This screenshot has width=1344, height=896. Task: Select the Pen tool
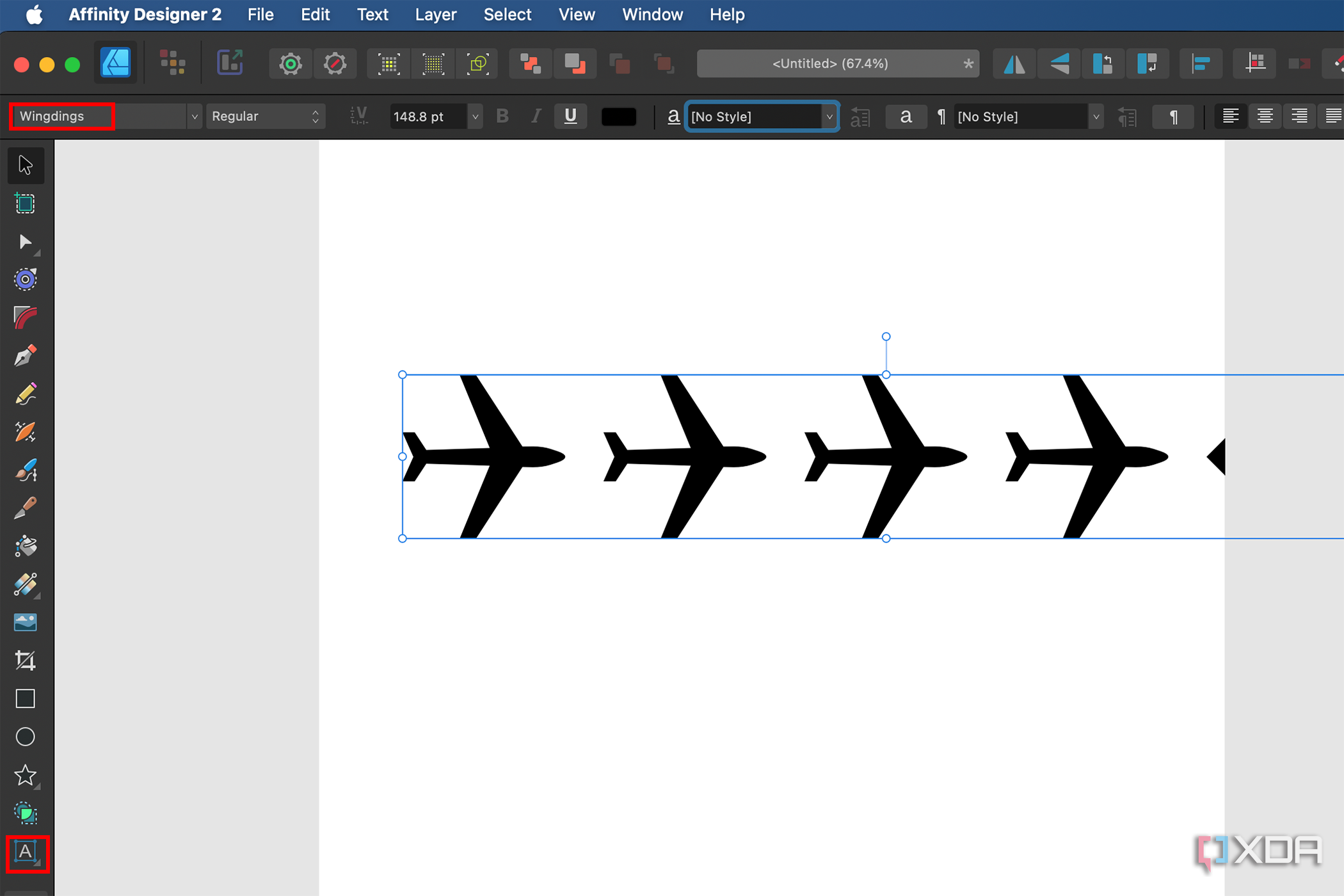pyautogui.click(x=26, y=356)
